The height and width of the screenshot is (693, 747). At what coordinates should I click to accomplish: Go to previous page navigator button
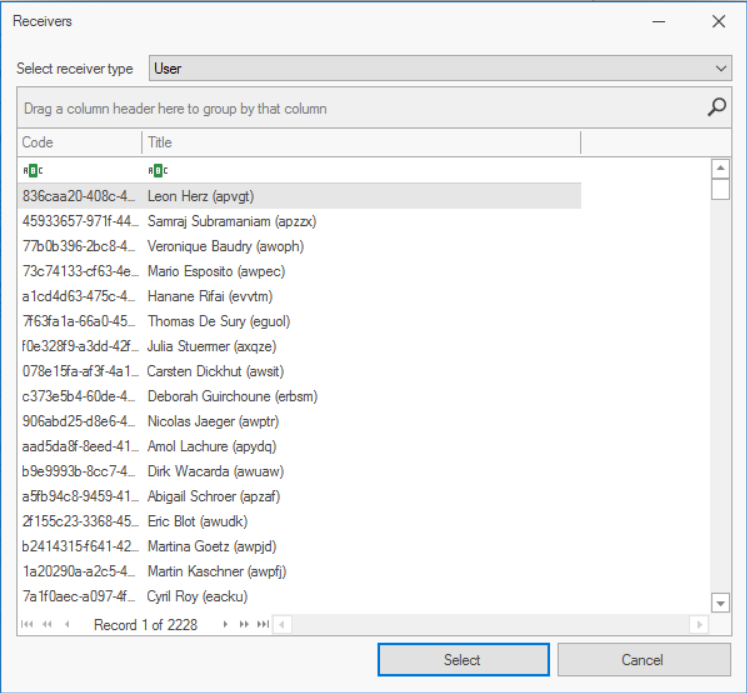(47, 624)
